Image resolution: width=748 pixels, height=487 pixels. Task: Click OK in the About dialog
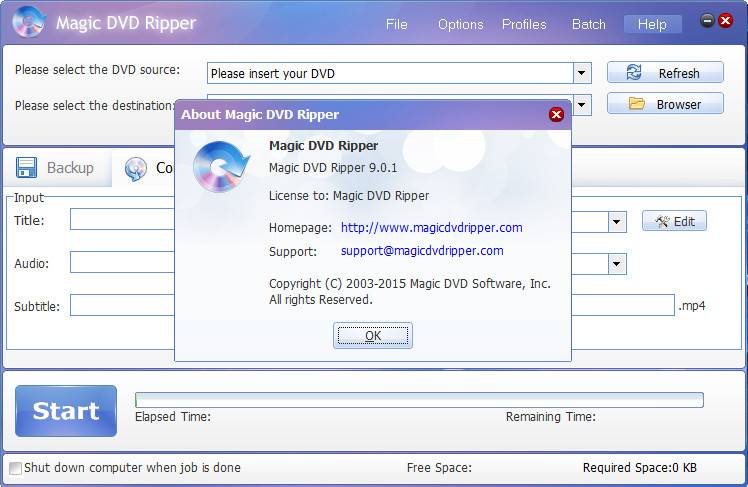tap(373, 336)
